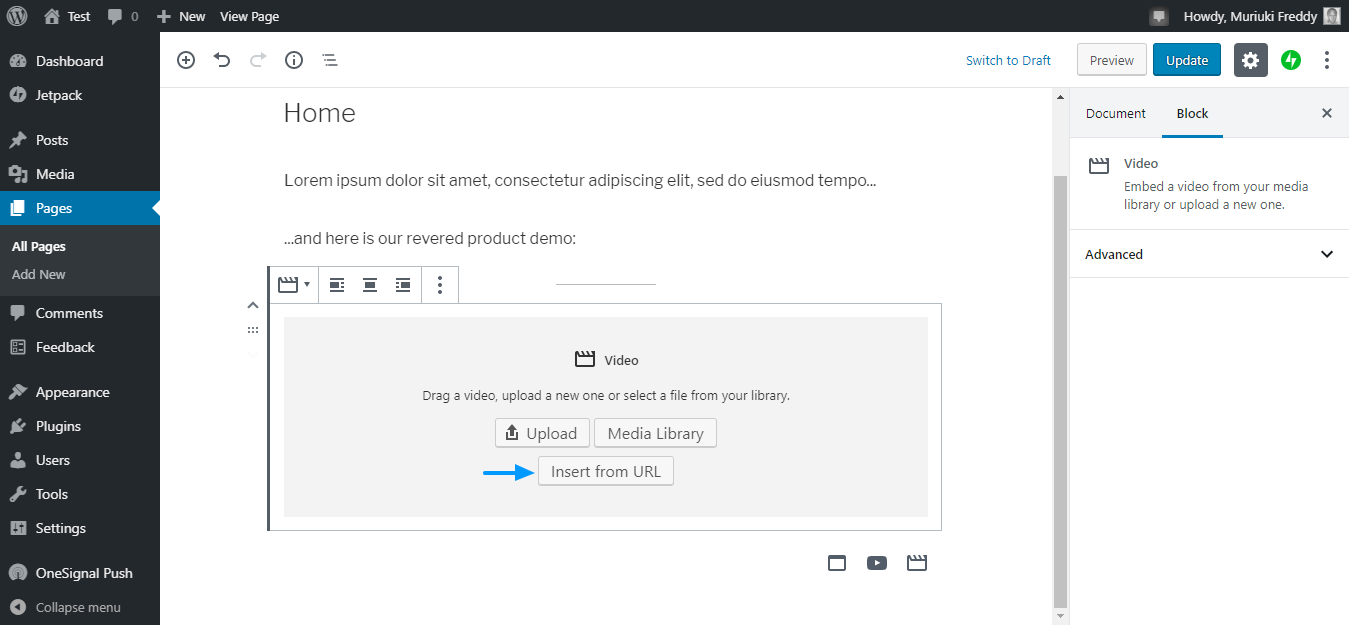Open the Appearance menu

72,392
